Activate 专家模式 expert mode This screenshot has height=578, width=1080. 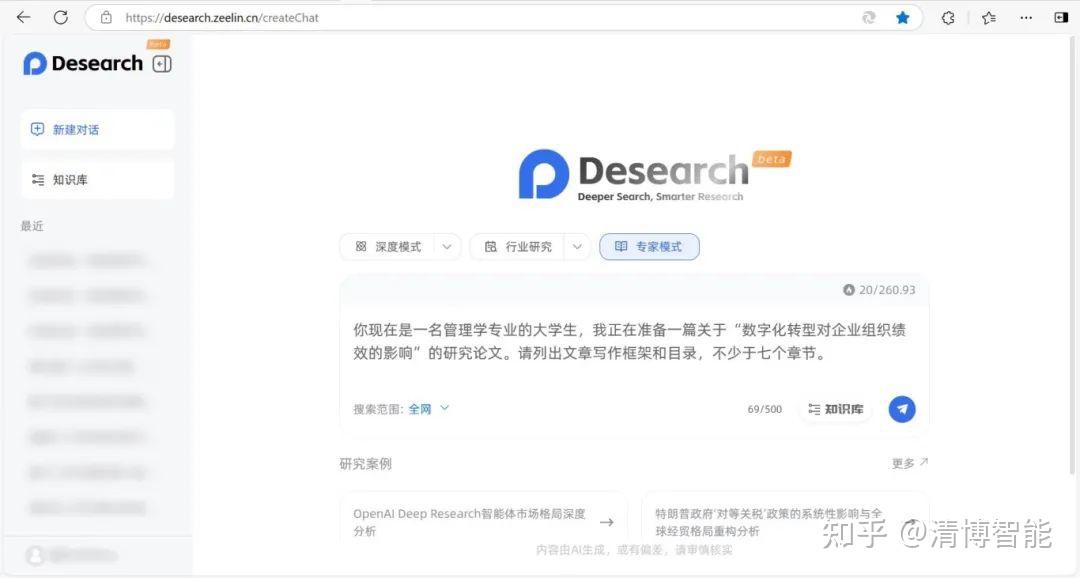click(x=649, y=246)
